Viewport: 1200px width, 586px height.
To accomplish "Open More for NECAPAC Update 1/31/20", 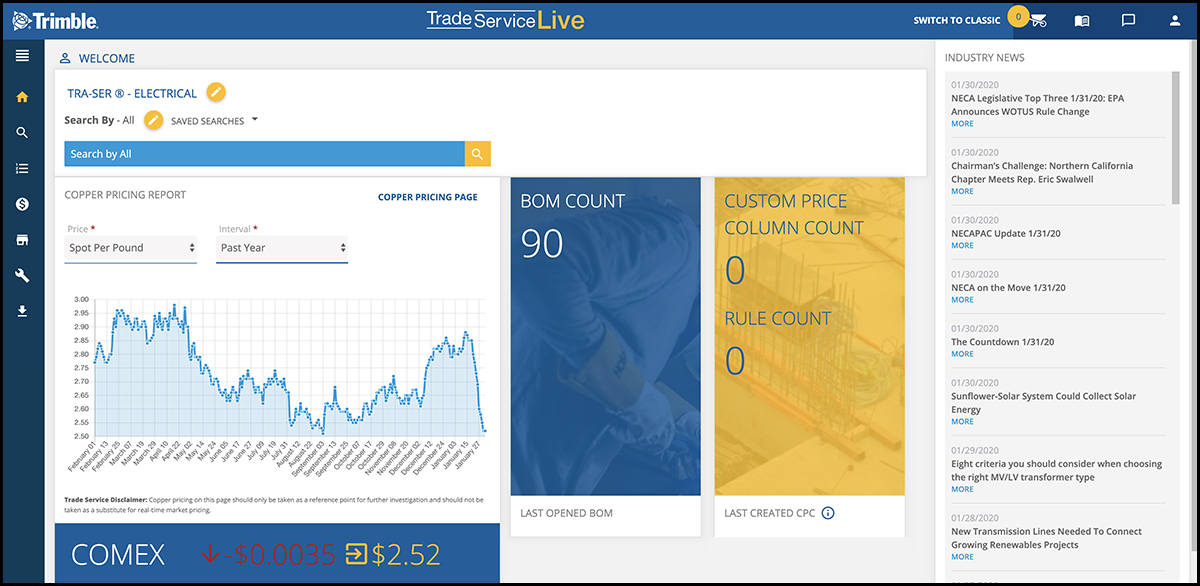I will tap(962, 245).
